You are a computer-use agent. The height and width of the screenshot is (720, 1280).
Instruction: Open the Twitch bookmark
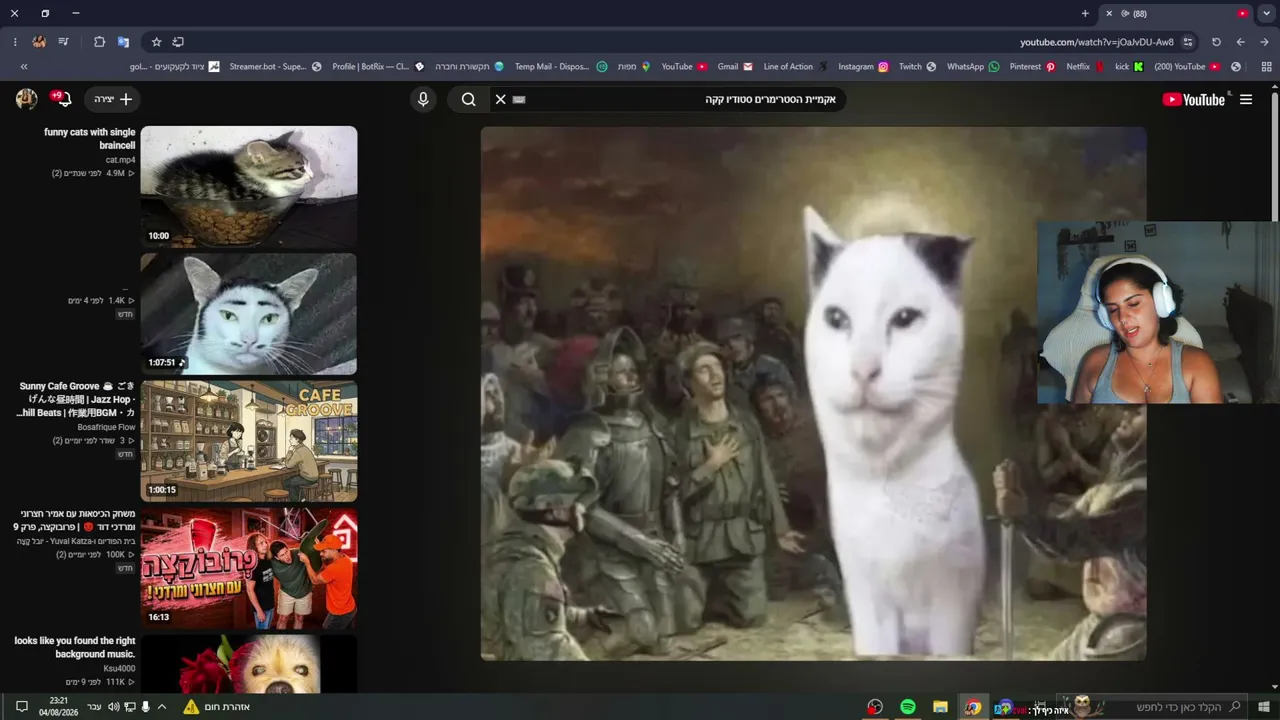point(917,67)
